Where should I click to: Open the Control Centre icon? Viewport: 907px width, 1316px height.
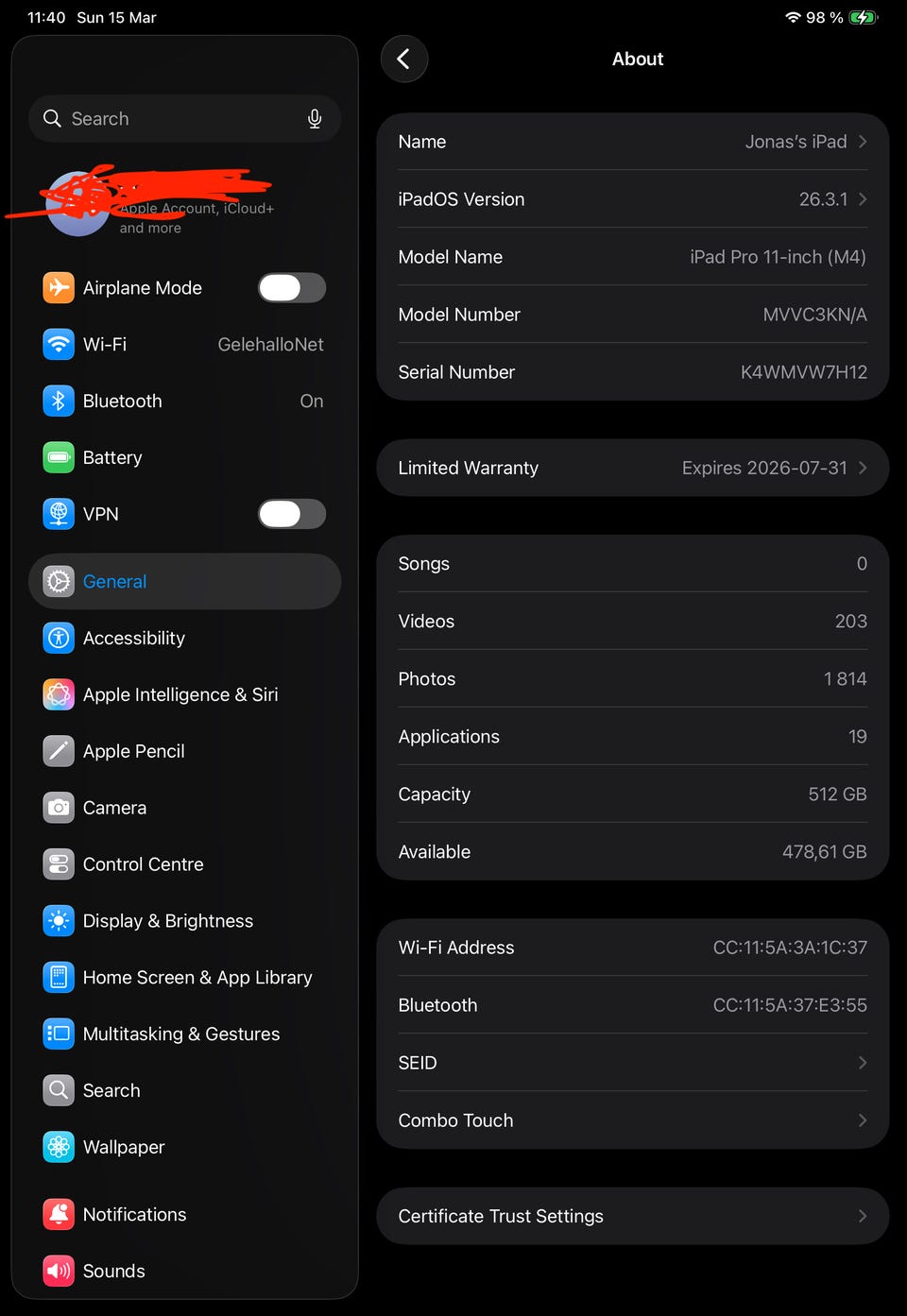click(59, 864)
